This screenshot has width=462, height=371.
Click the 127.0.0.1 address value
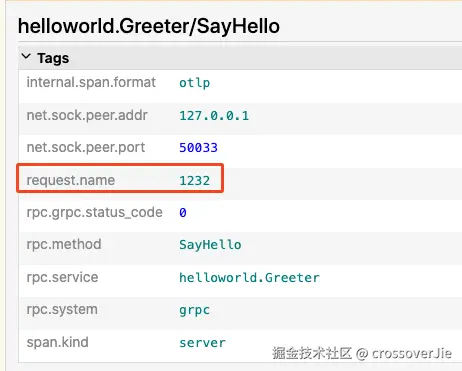click(x=214, y=116)
